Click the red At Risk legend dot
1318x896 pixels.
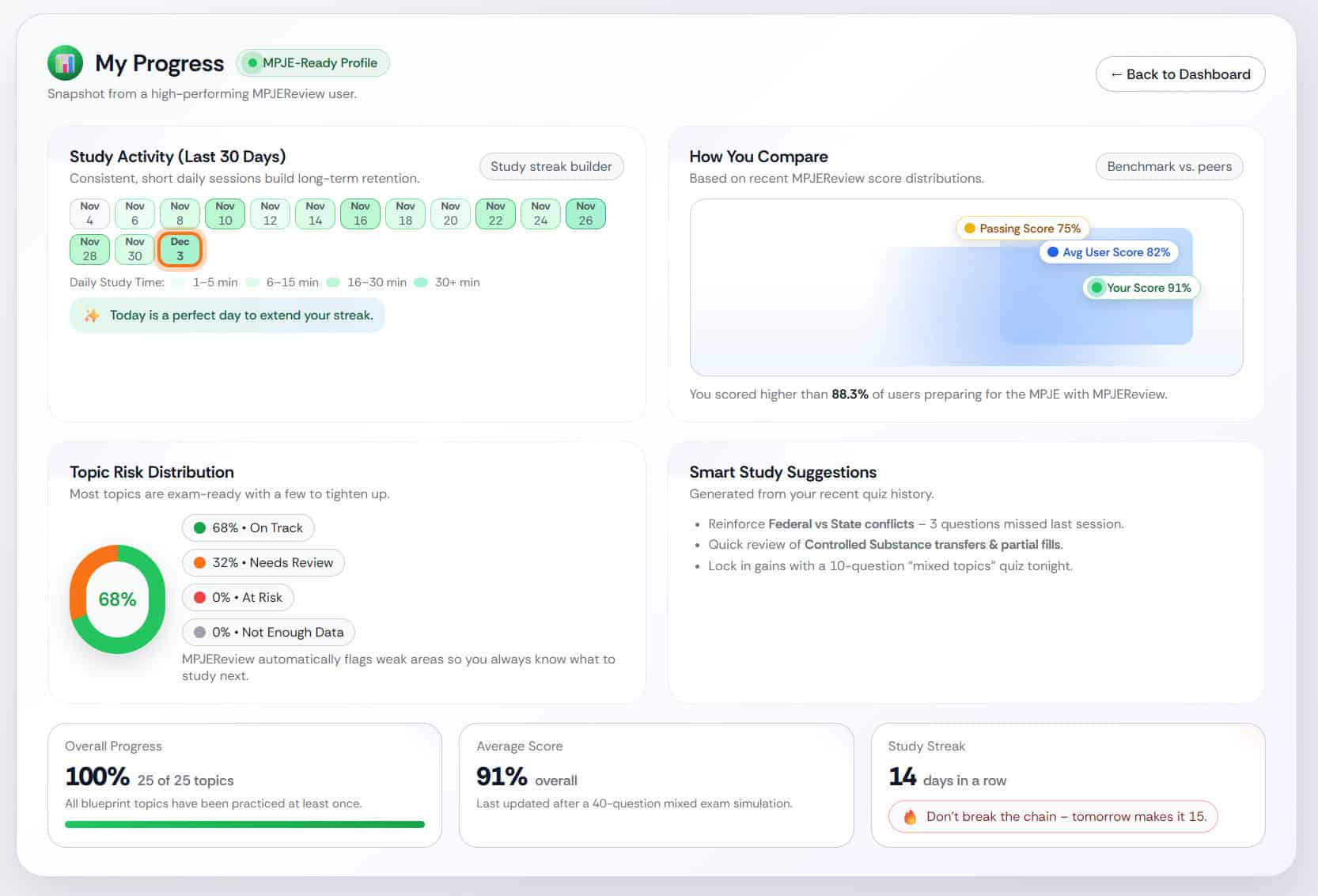pos(199,597)
